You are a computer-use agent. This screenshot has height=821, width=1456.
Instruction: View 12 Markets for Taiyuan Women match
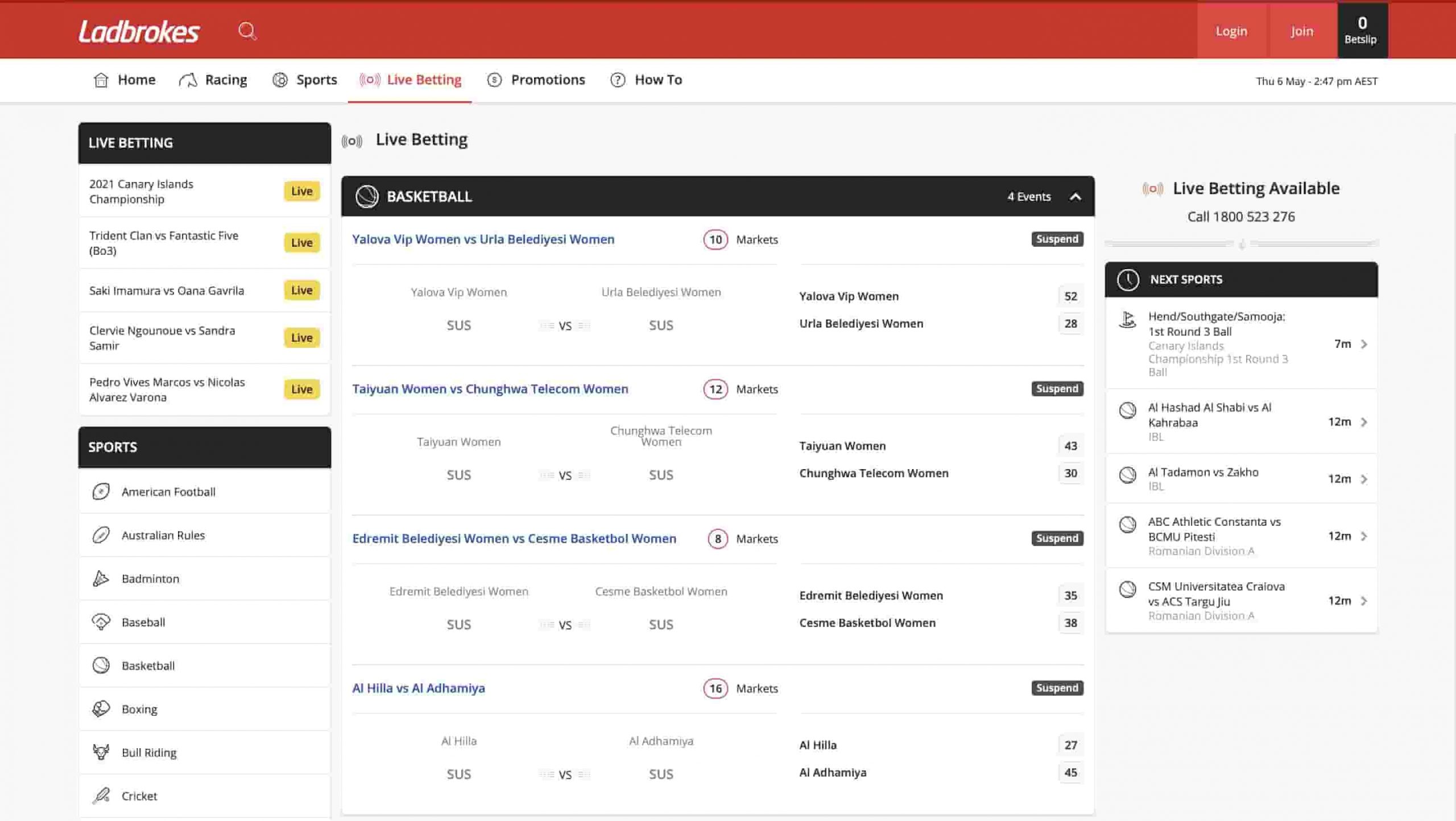point(741,389)
